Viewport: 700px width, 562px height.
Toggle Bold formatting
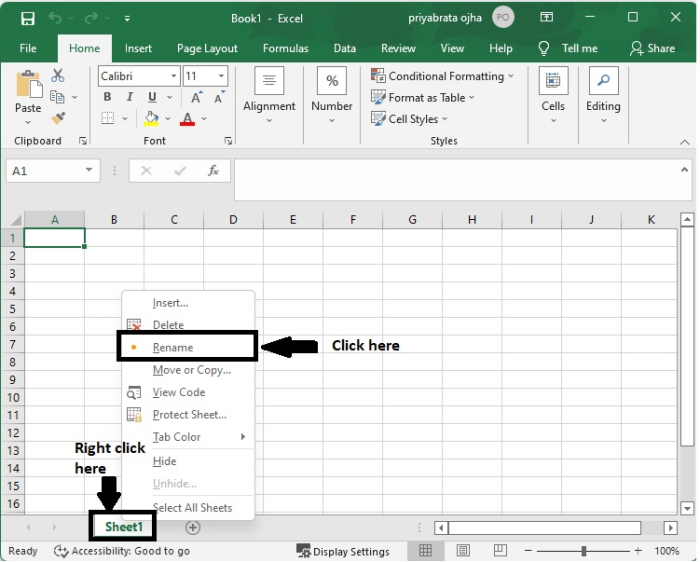(x=107, y=97)
